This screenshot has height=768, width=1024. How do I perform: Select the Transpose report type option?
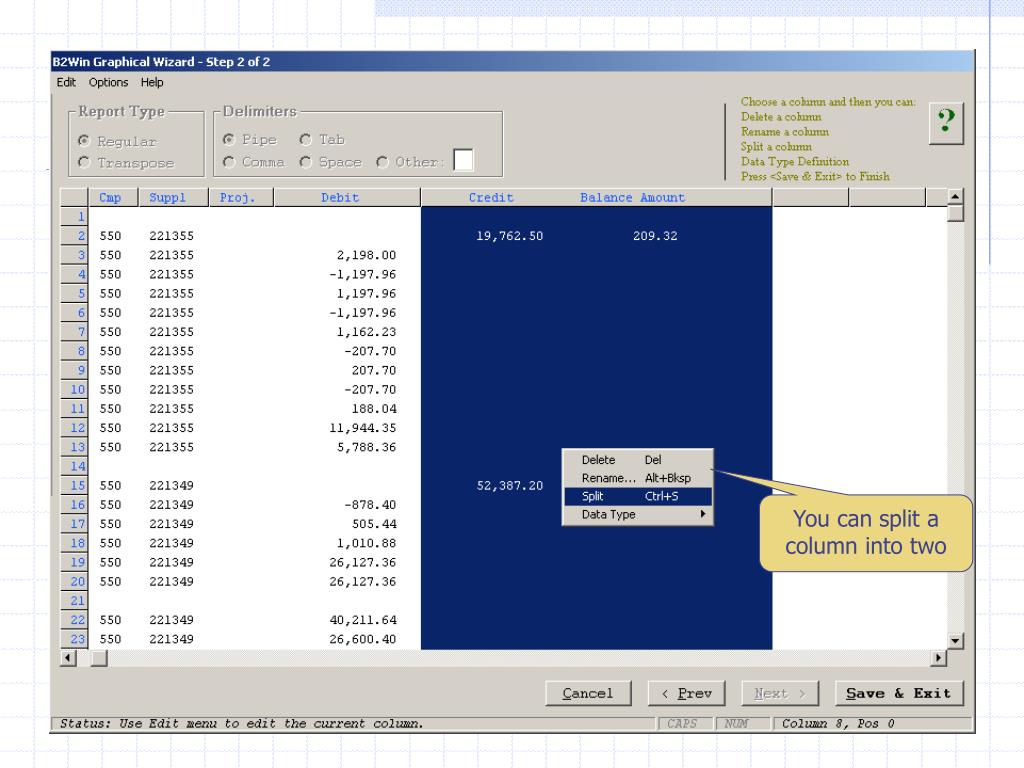(x=84, y=162)
